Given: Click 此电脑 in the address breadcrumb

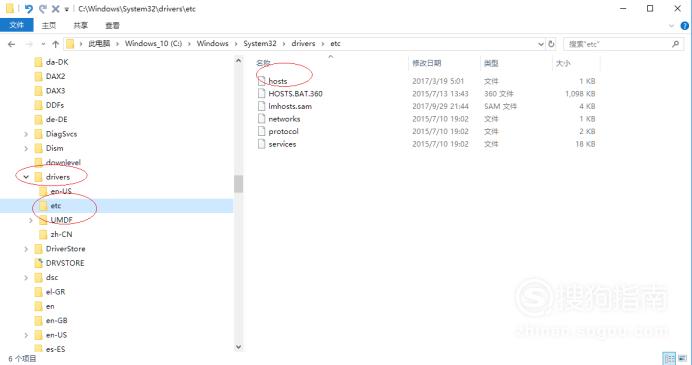Looking at the screenshot, I should (x=99, y=44).
